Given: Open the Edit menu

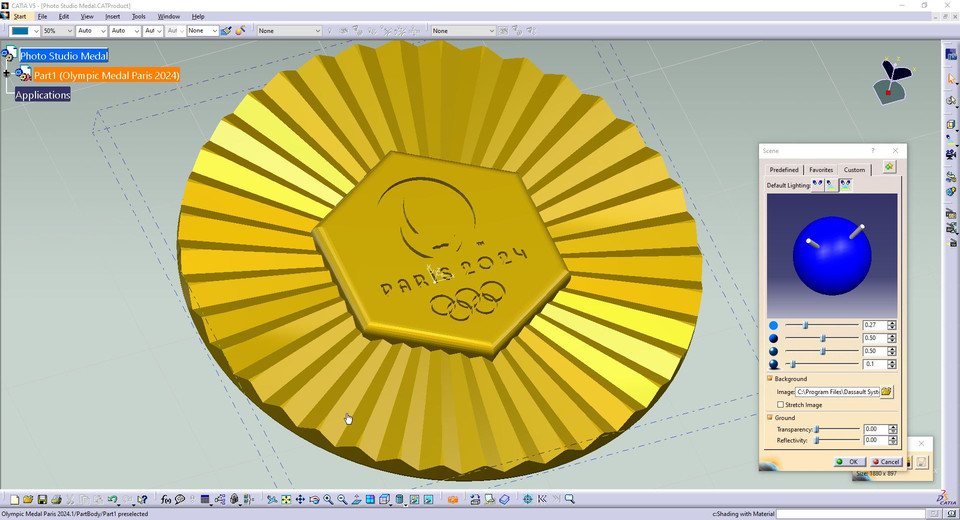Looking at the screenshot, I should tap(64, 17).
